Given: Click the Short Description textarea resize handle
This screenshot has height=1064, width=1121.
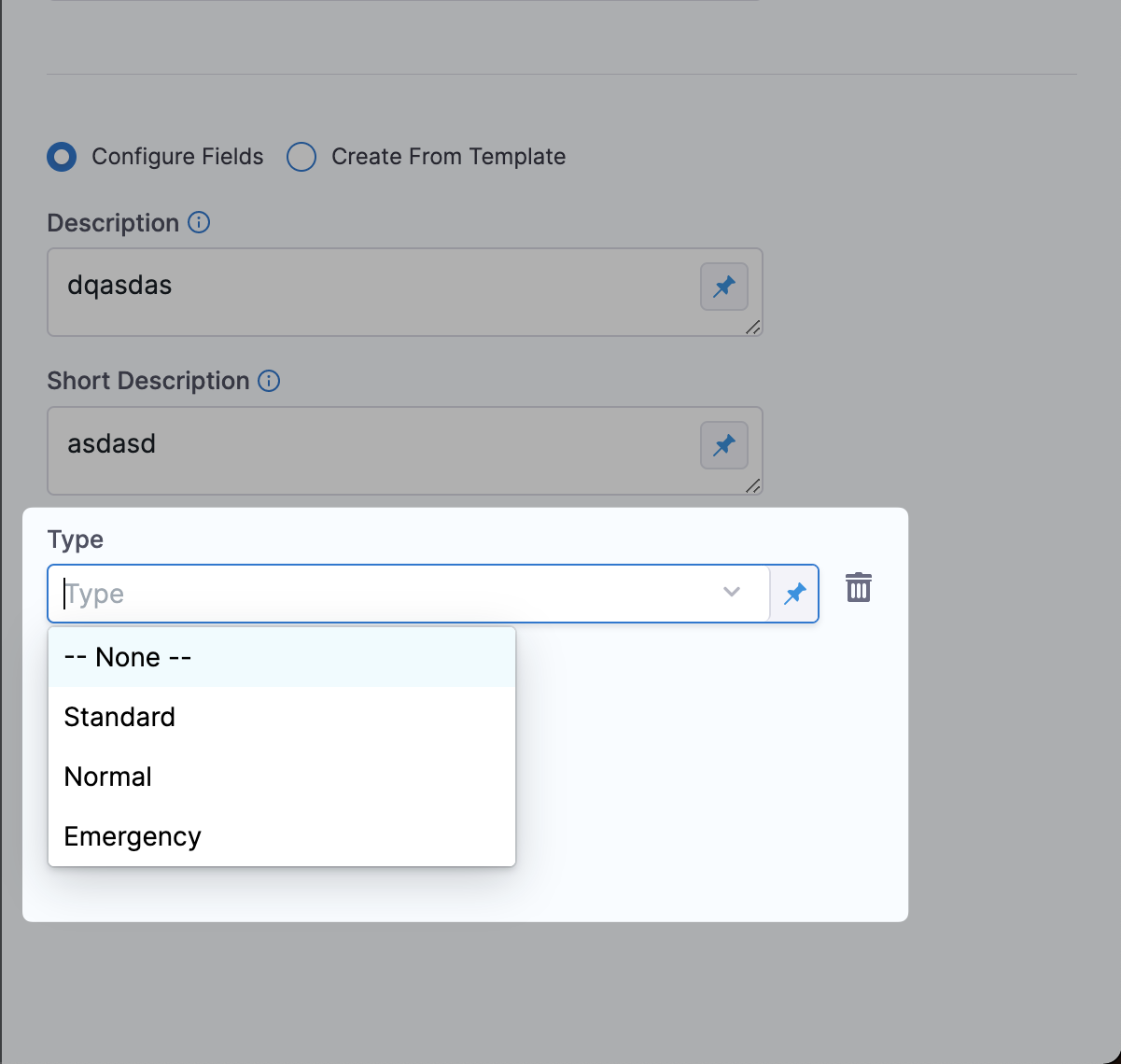Looking at the screenshot, I should (x=752, y=485).
